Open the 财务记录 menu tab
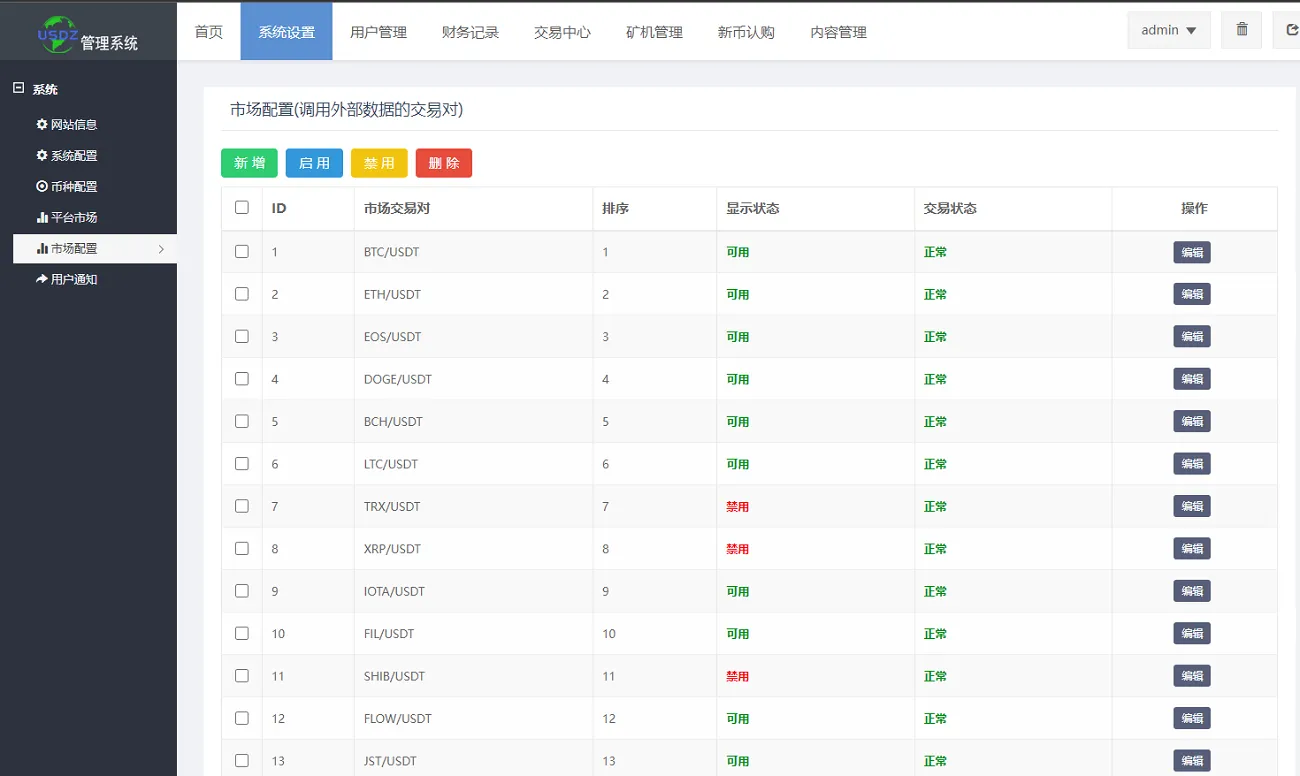The width and height of the screenshot is (1300, 776). (x=470, y=31)
